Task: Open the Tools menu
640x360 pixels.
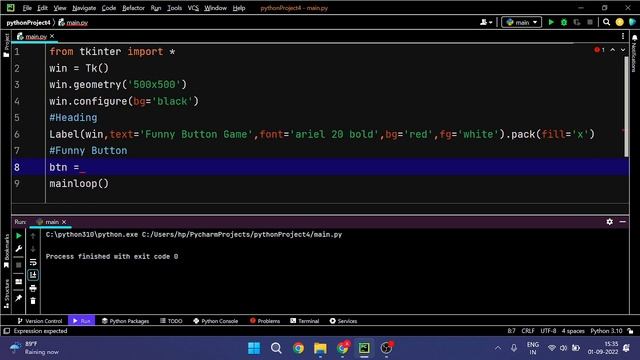Action: pos(174,8)
